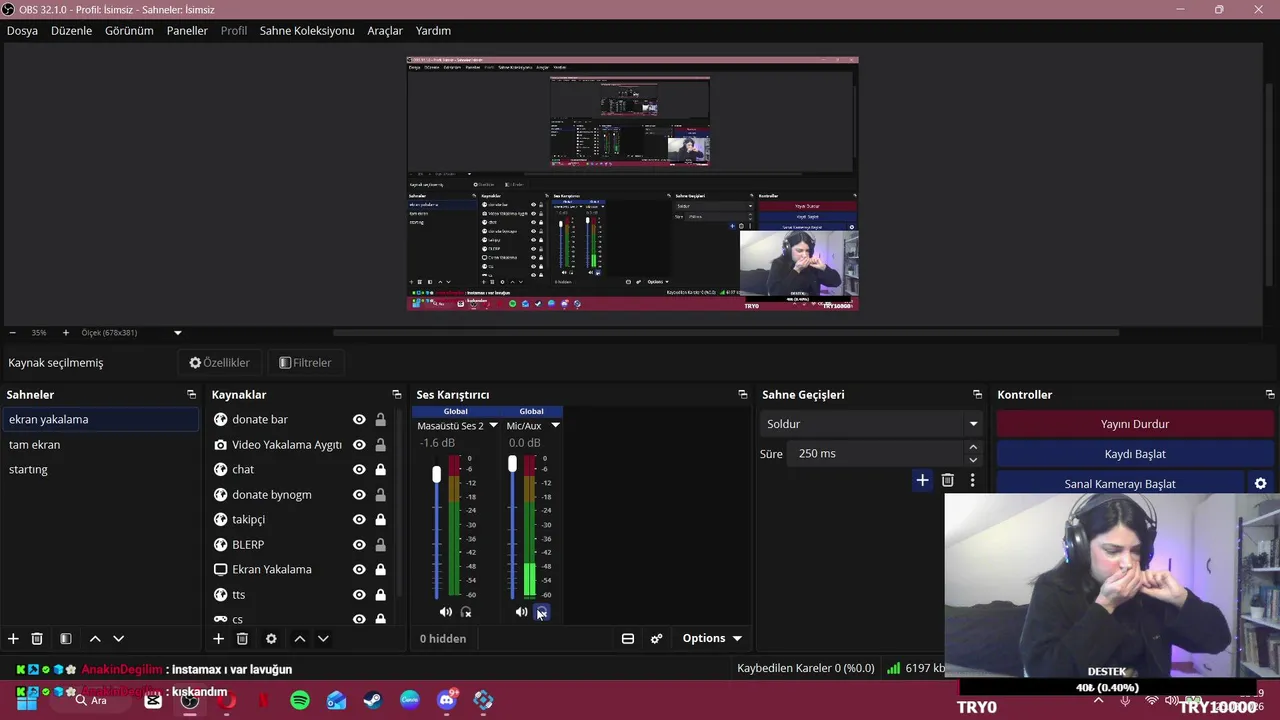Unlock the takipçi source
The height and width of the screenshot is (720, 1280).
380,520
